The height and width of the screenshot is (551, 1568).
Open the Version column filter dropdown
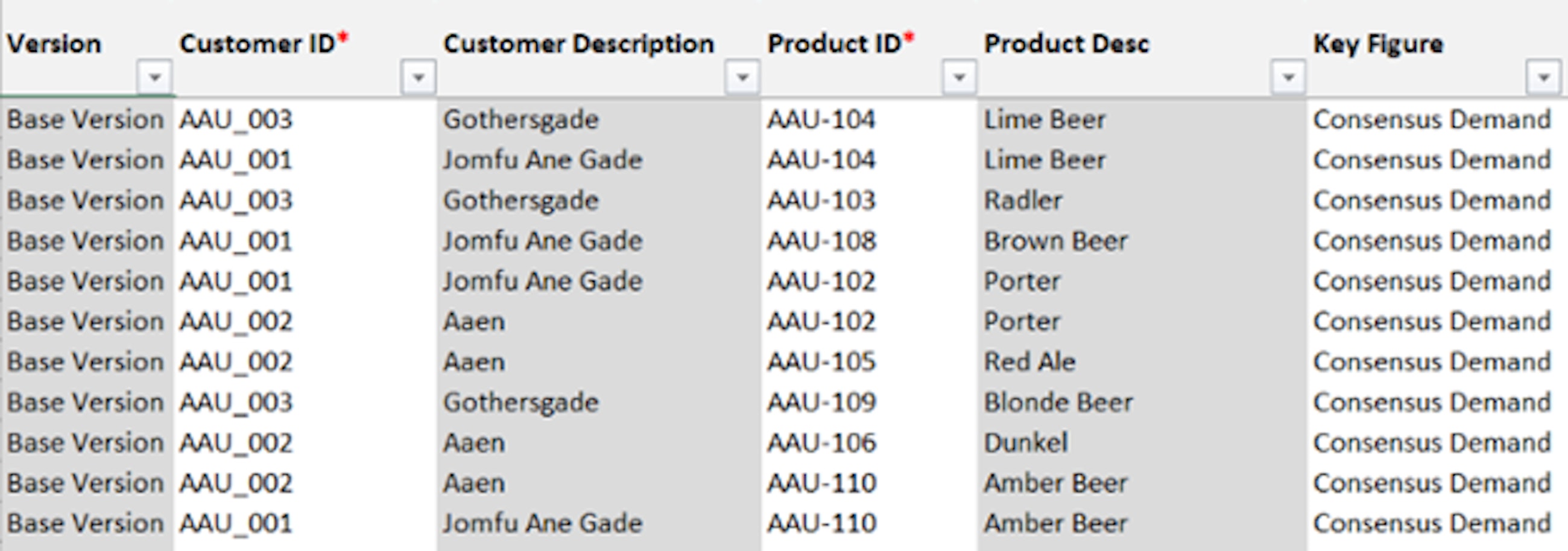click(154, 77)
